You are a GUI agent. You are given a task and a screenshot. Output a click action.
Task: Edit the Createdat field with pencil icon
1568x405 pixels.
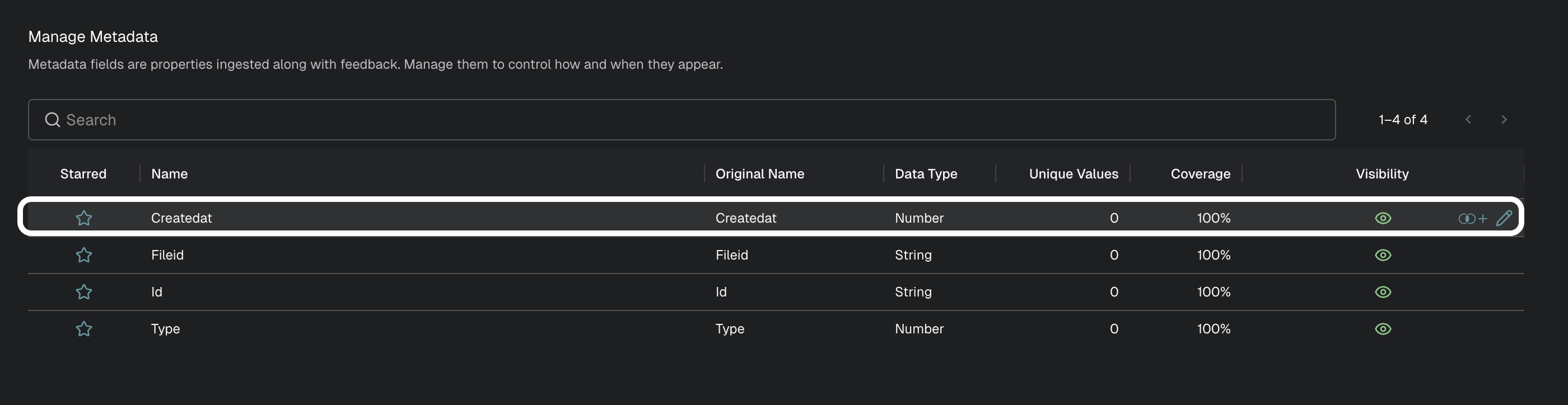pyautogui.click(x=1504, y=218)
